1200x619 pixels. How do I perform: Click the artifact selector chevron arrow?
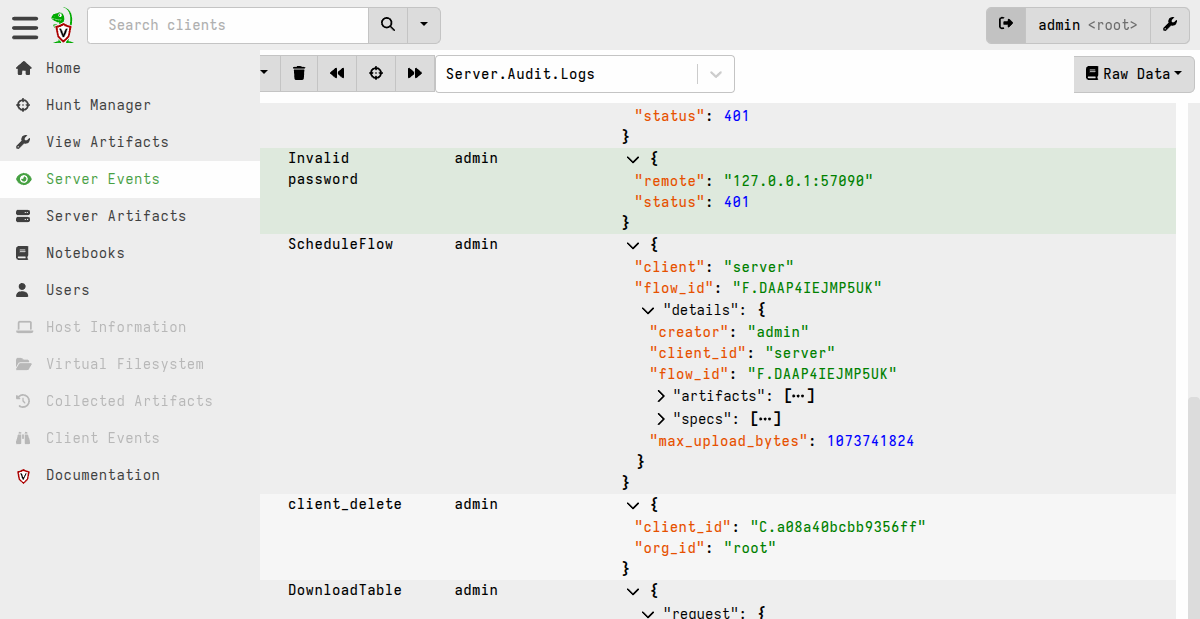[x=716, y=74]
